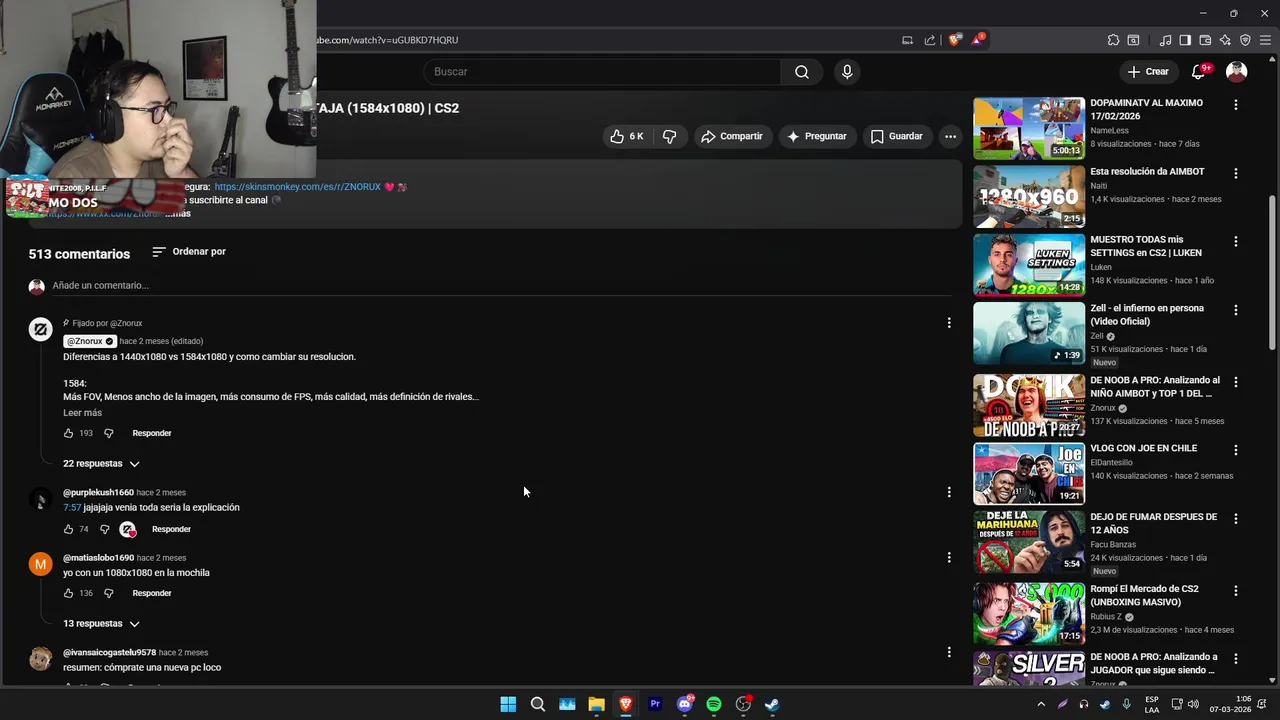
Task: Open the browser hamburger main menu
Action: 1265,40
